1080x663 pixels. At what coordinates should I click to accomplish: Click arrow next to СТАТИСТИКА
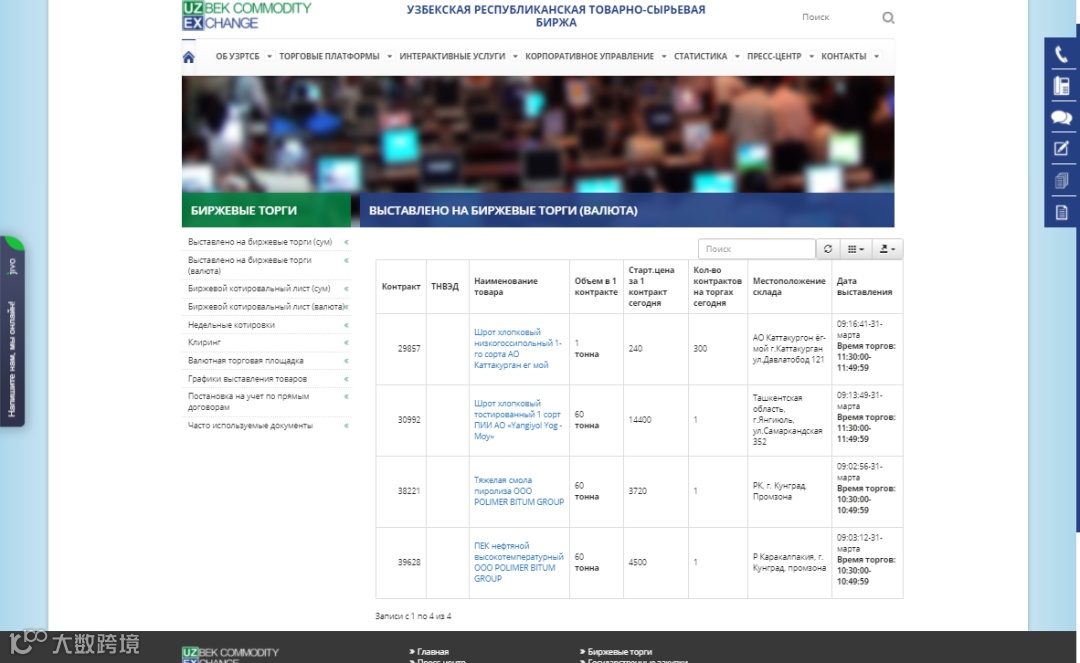737,56
